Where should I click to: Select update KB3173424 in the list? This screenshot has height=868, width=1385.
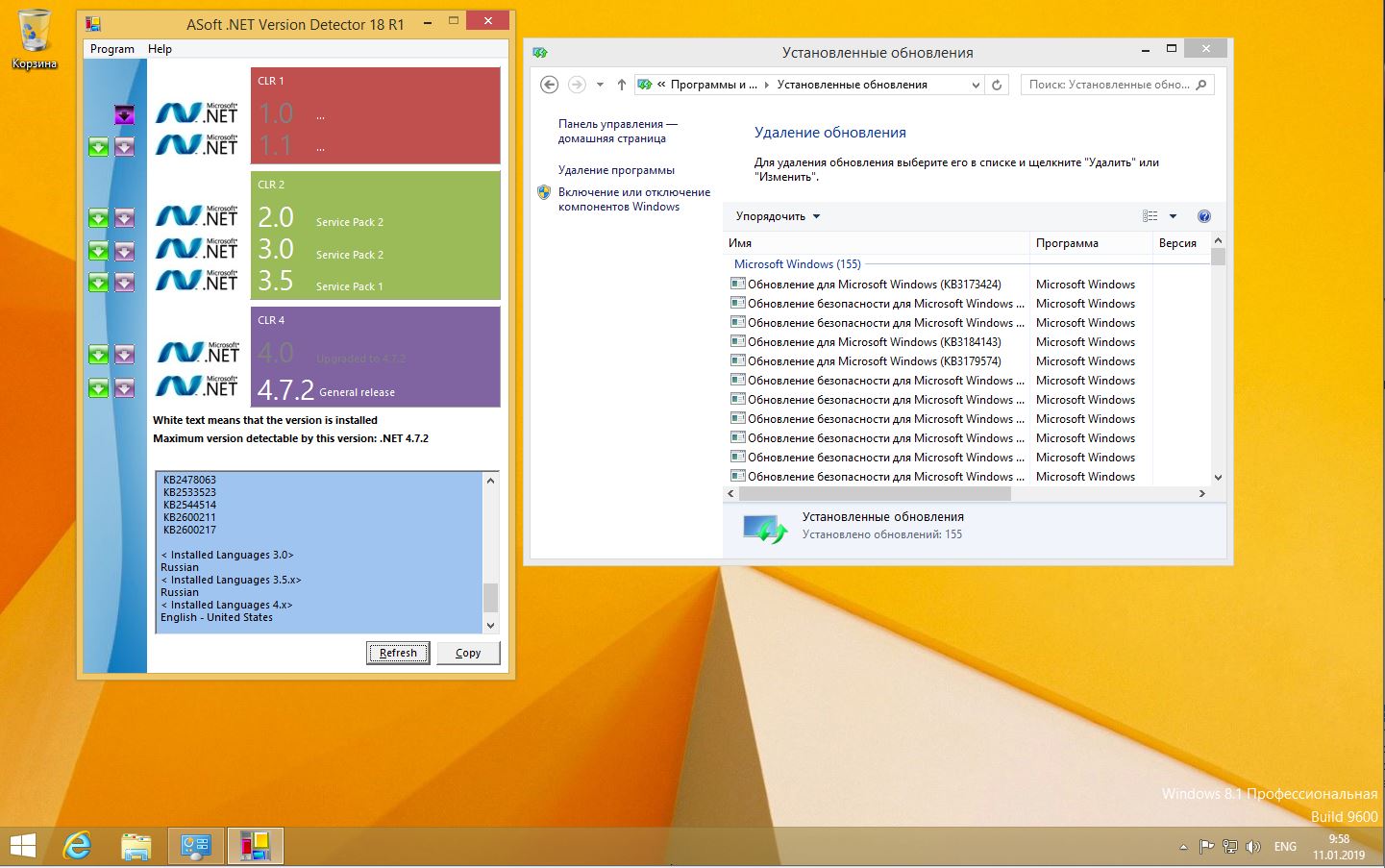[x=874, y=285]
